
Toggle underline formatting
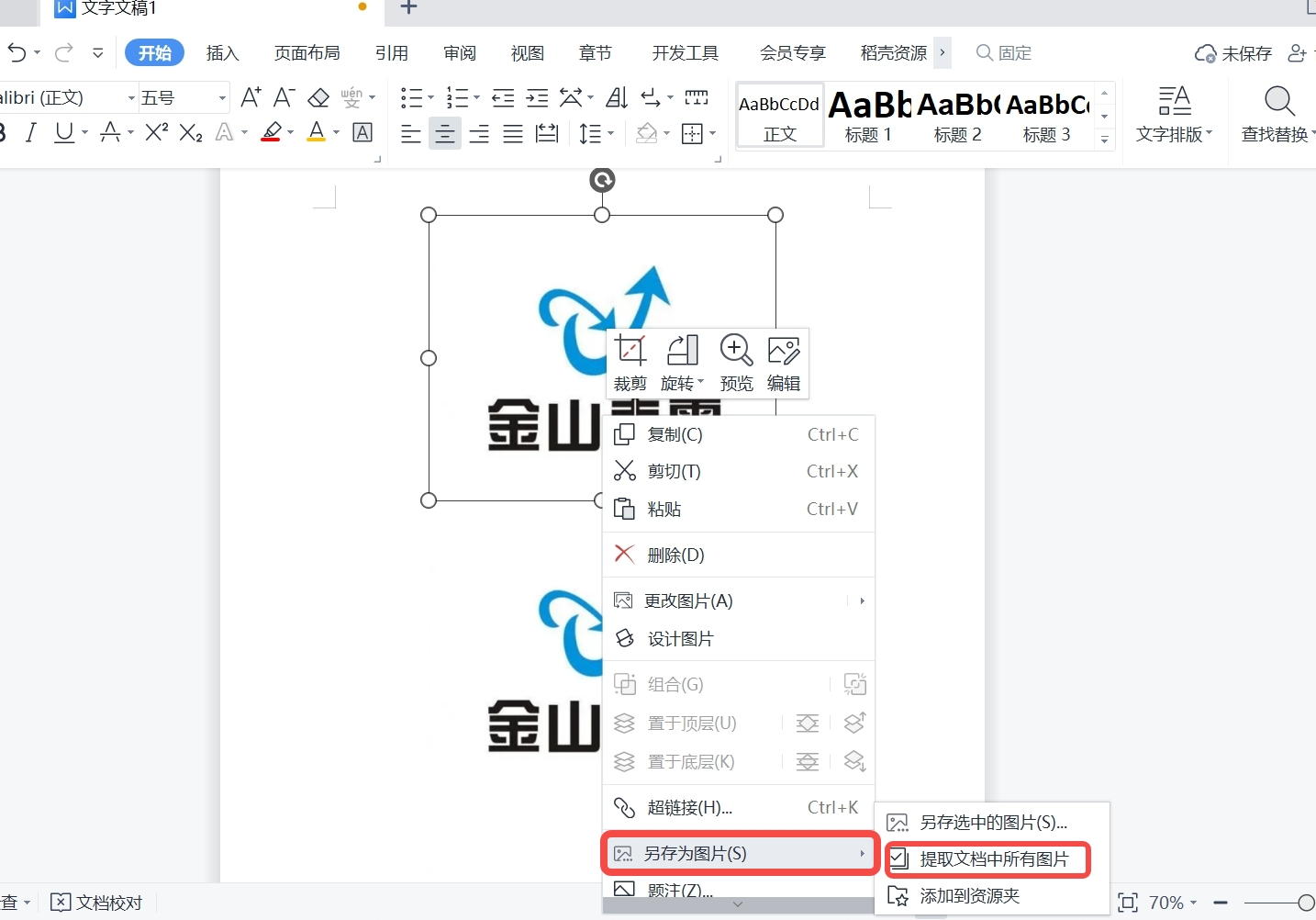[x=63, y=133]
